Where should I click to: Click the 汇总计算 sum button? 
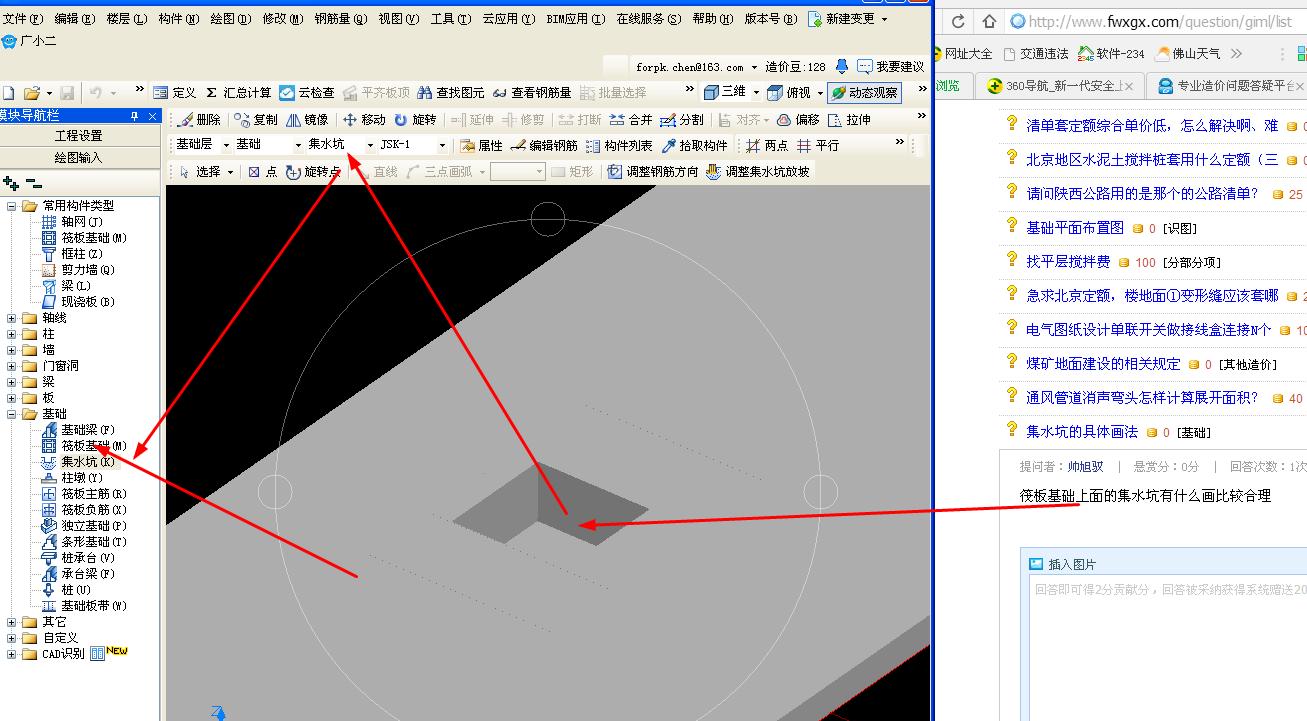coord(238,92)
